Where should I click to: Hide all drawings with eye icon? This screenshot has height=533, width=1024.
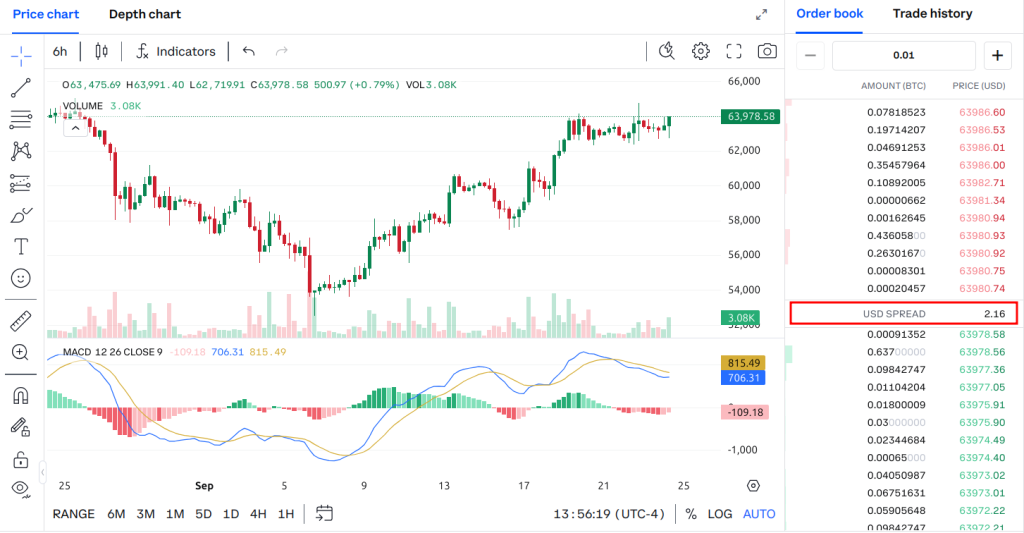tap(21, 488)
